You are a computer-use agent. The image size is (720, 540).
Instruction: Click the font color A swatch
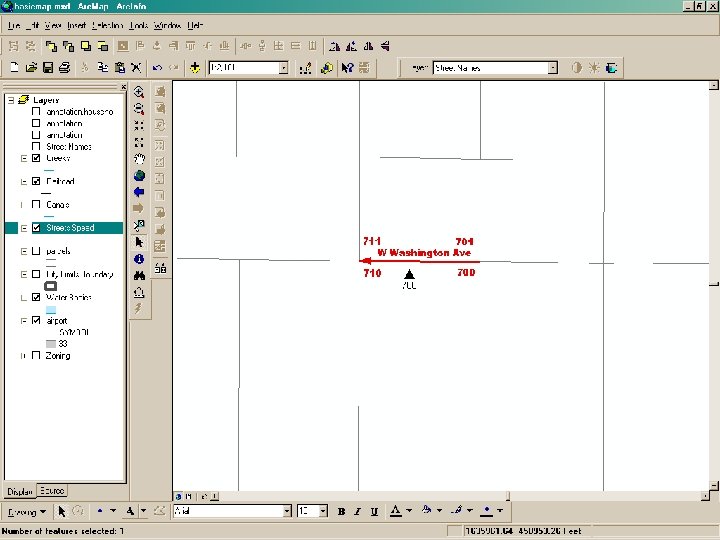[396, 511]
